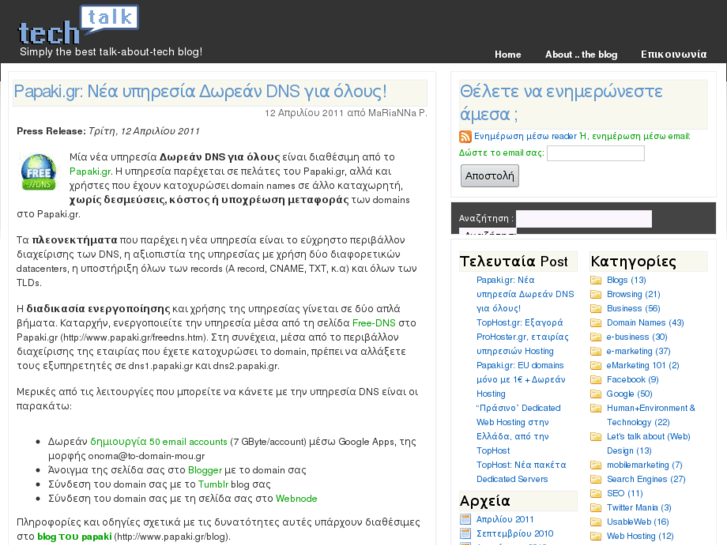Open the Blogger link
This screenshot has width=727, height=545.
(205, 470)
